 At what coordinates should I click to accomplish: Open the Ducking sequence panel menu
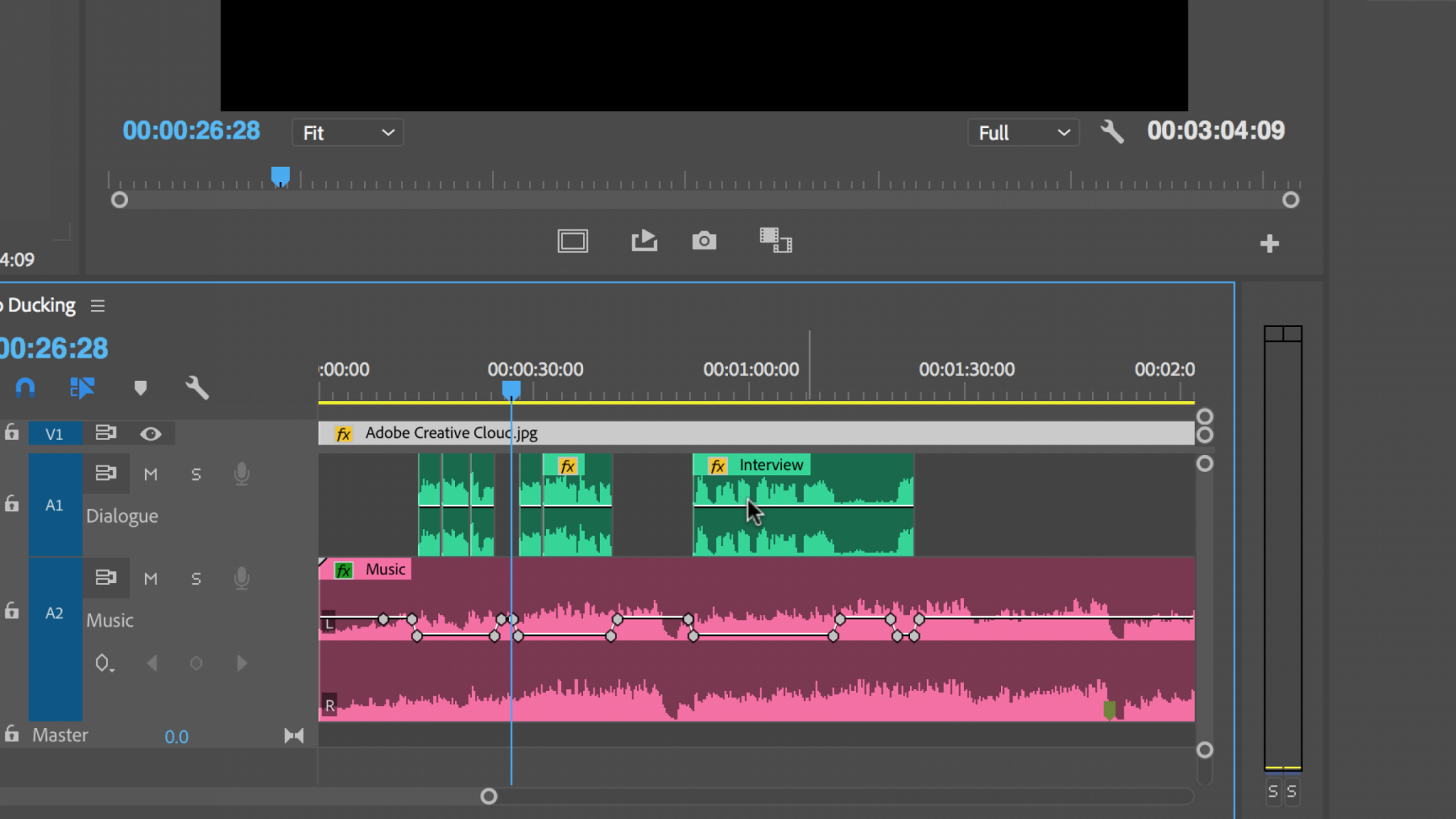[x=97, y=306]
